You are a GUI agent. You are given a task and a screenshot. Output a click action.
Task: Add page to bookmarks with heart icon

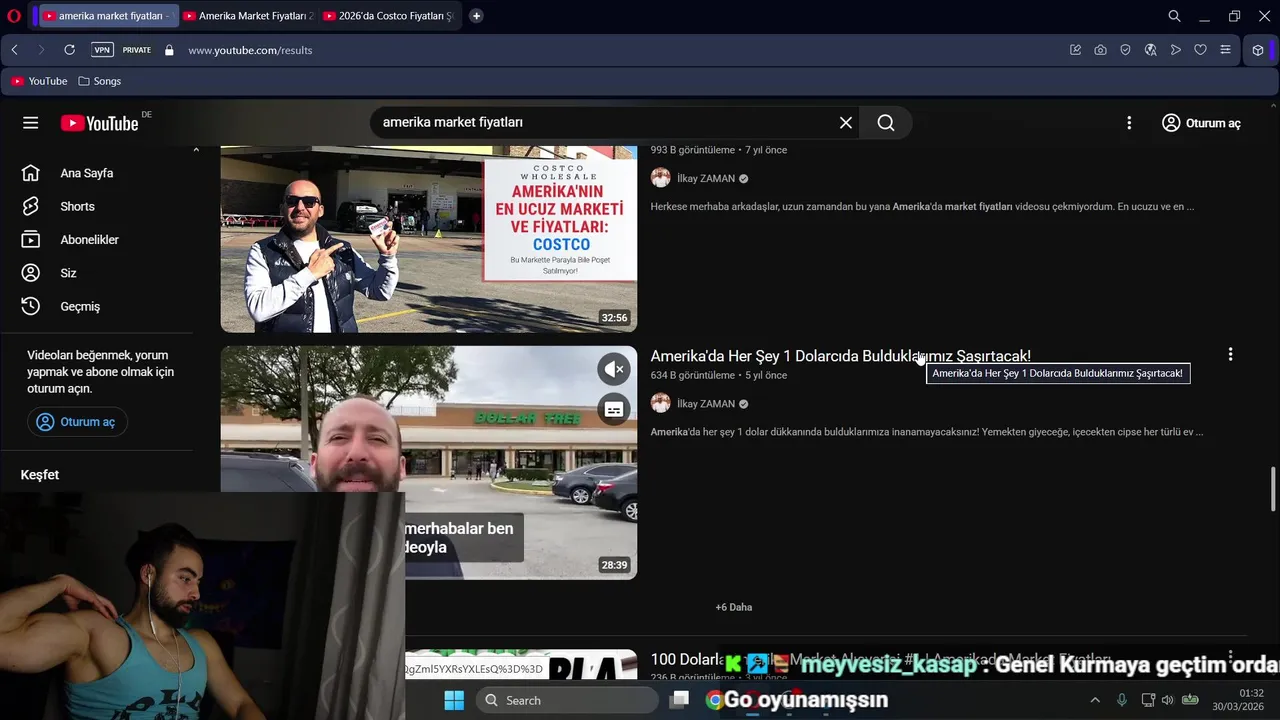click(x=1200, y=50)
